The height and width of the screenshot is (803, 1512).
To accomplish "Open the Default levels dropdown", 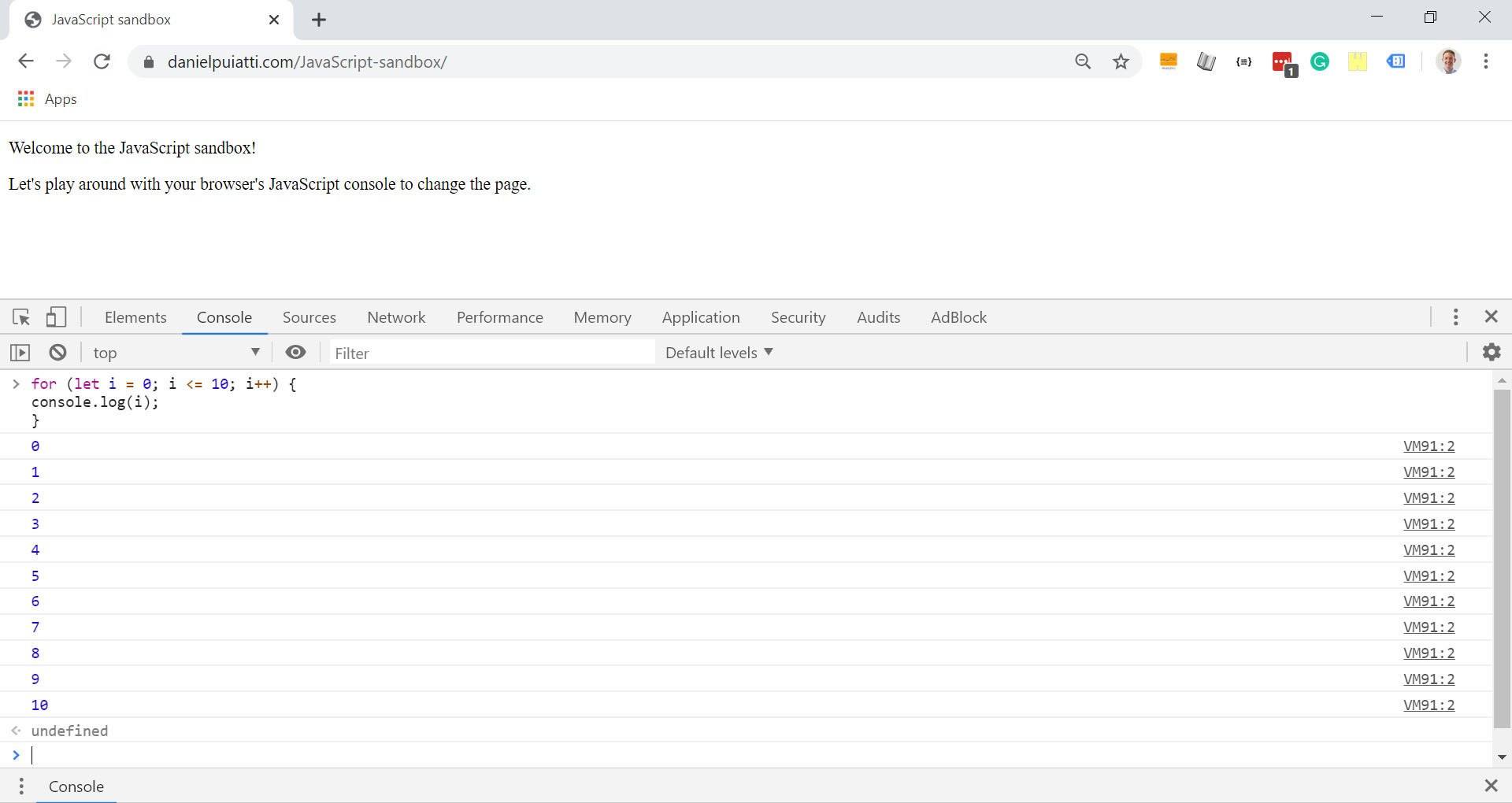I will (x=718, y=353).
